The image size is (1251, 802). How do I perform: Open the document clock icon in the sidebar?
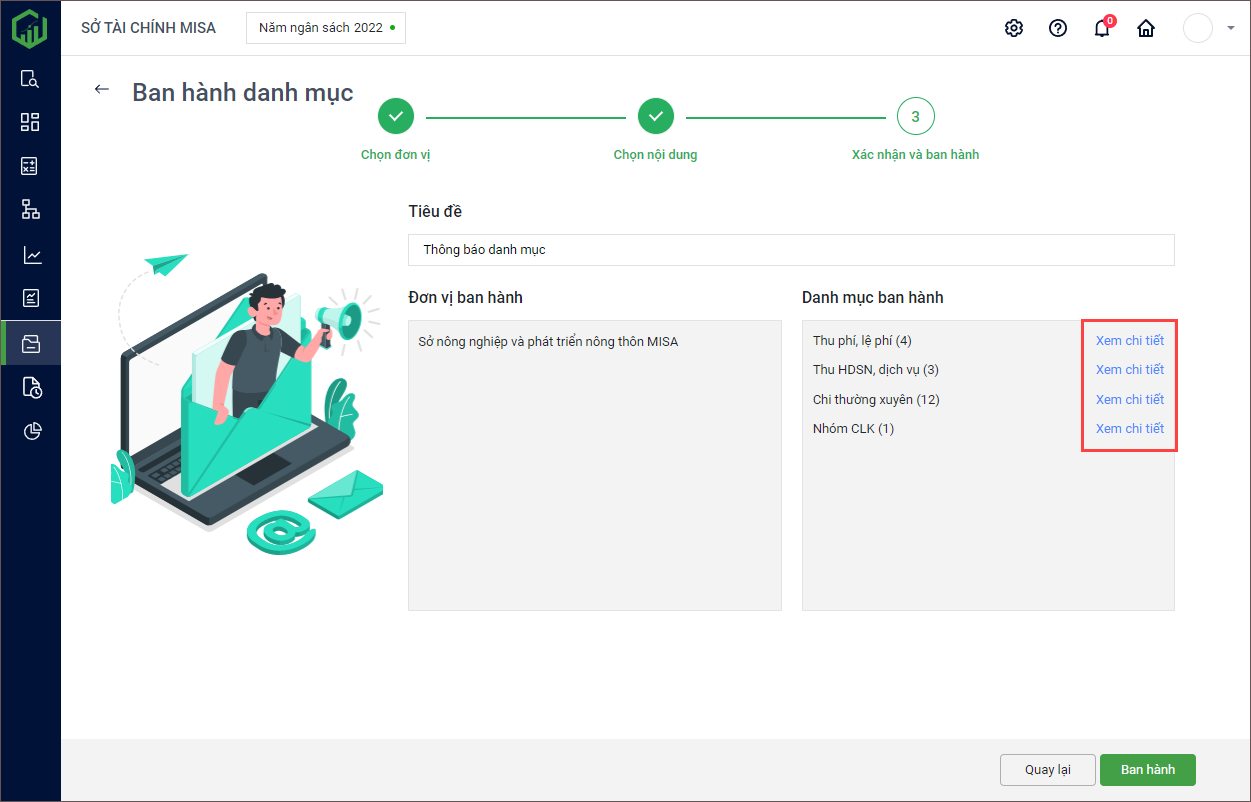point(30,387)
